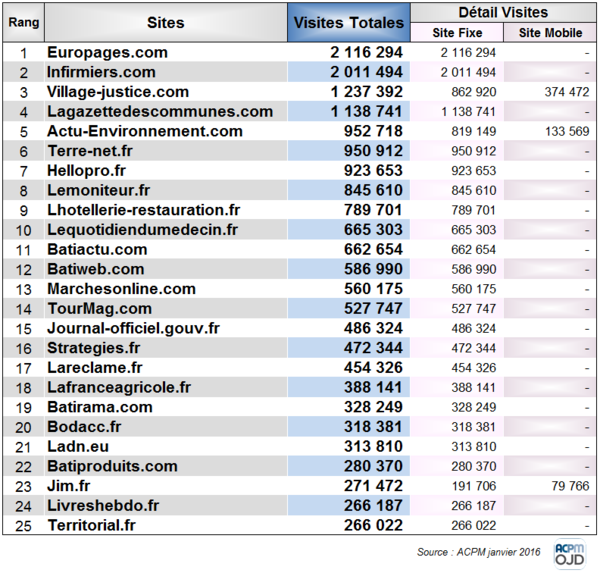600x573 pixels.
Task: Select the Infirmiers.com site name
Action: pyautogui.click(x=101, y=72)
